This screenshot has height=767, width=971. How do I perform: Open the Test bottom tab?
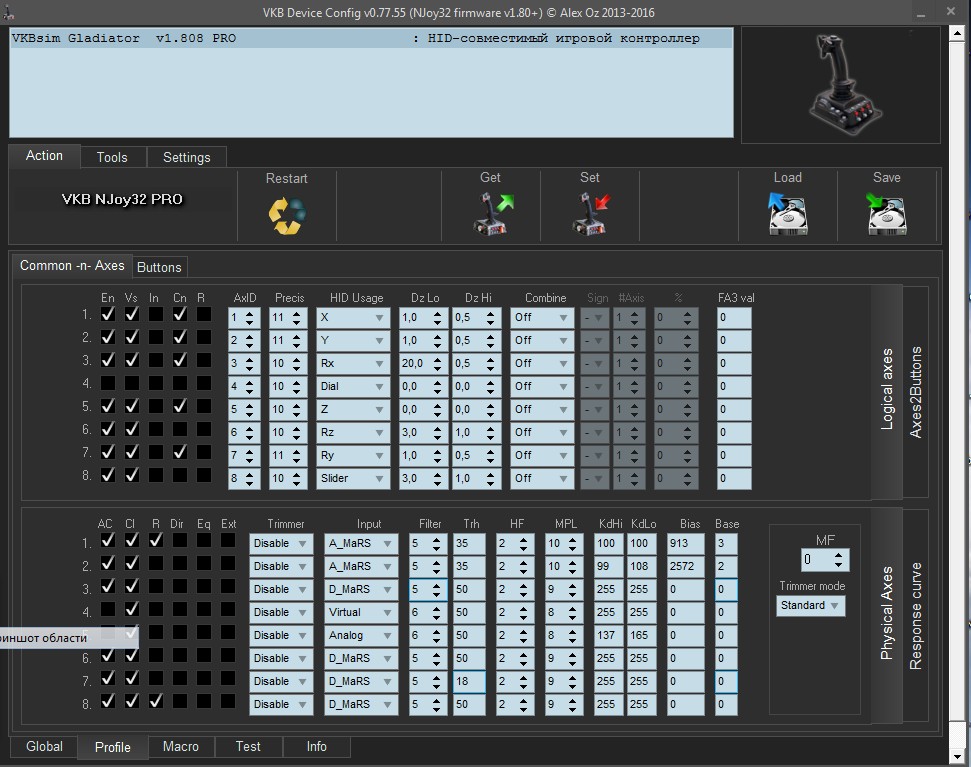[248, 746]
